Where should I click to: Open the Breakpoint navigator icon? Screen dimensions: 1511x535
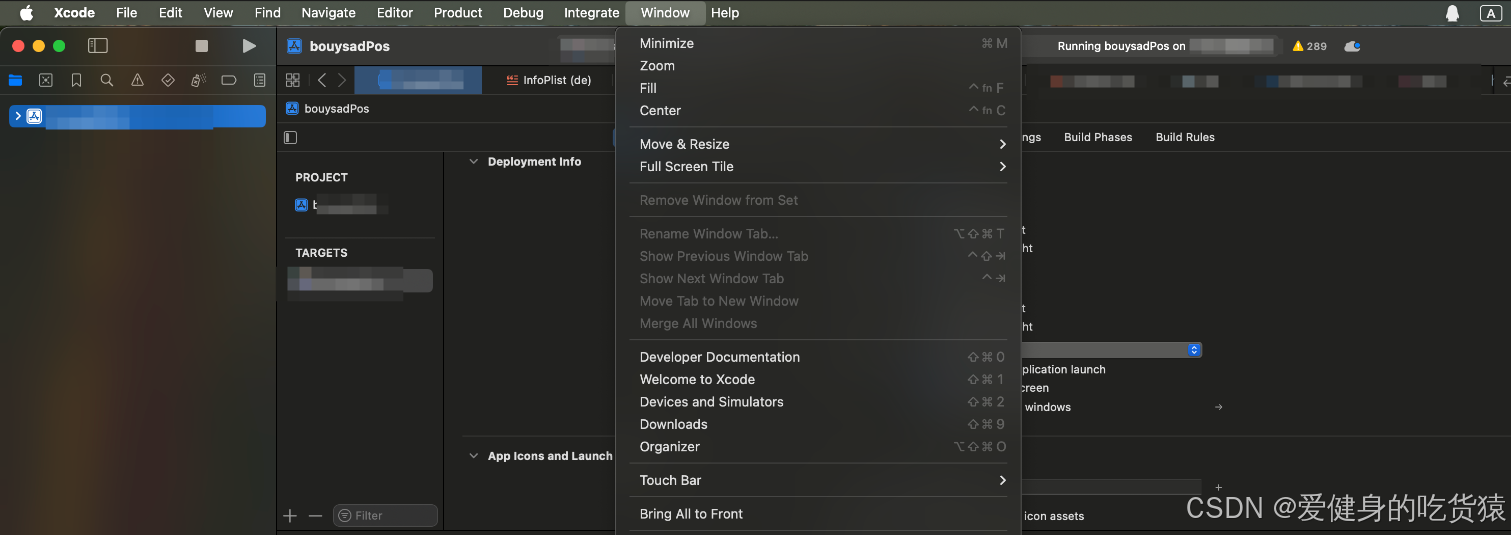pyautogui.click(x=229, y=80)
